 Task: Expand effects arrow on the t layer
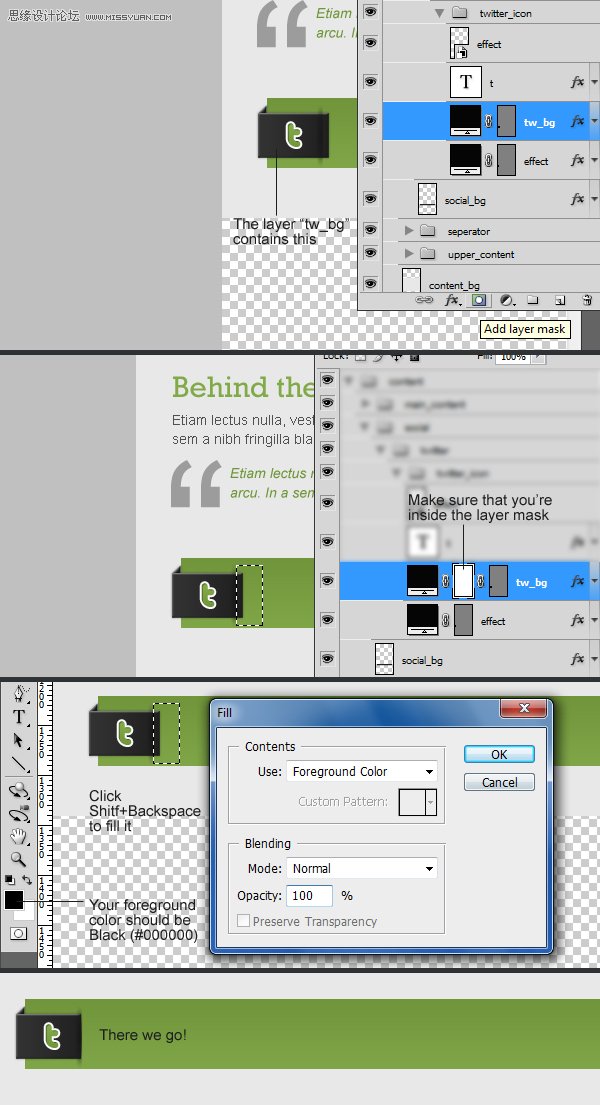[594, 83]
